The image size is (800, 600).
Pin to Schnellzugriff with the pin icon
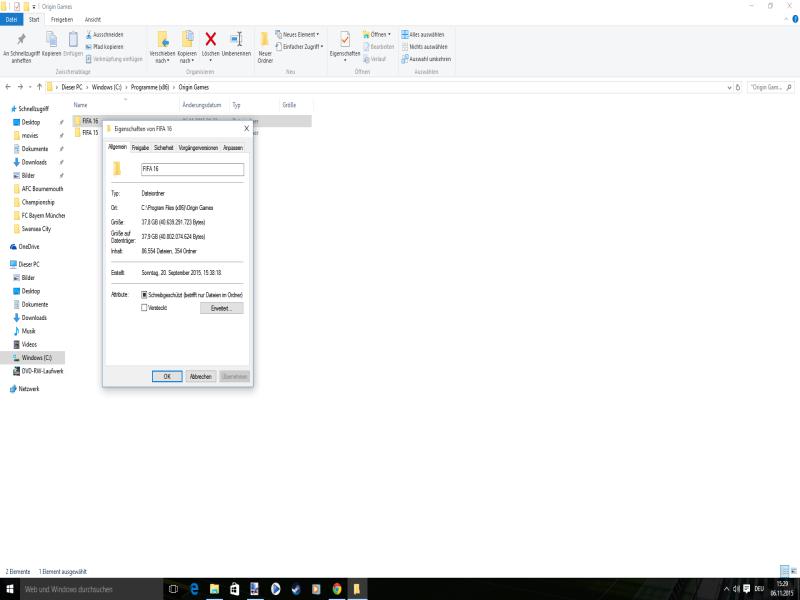tap(21, 46)
